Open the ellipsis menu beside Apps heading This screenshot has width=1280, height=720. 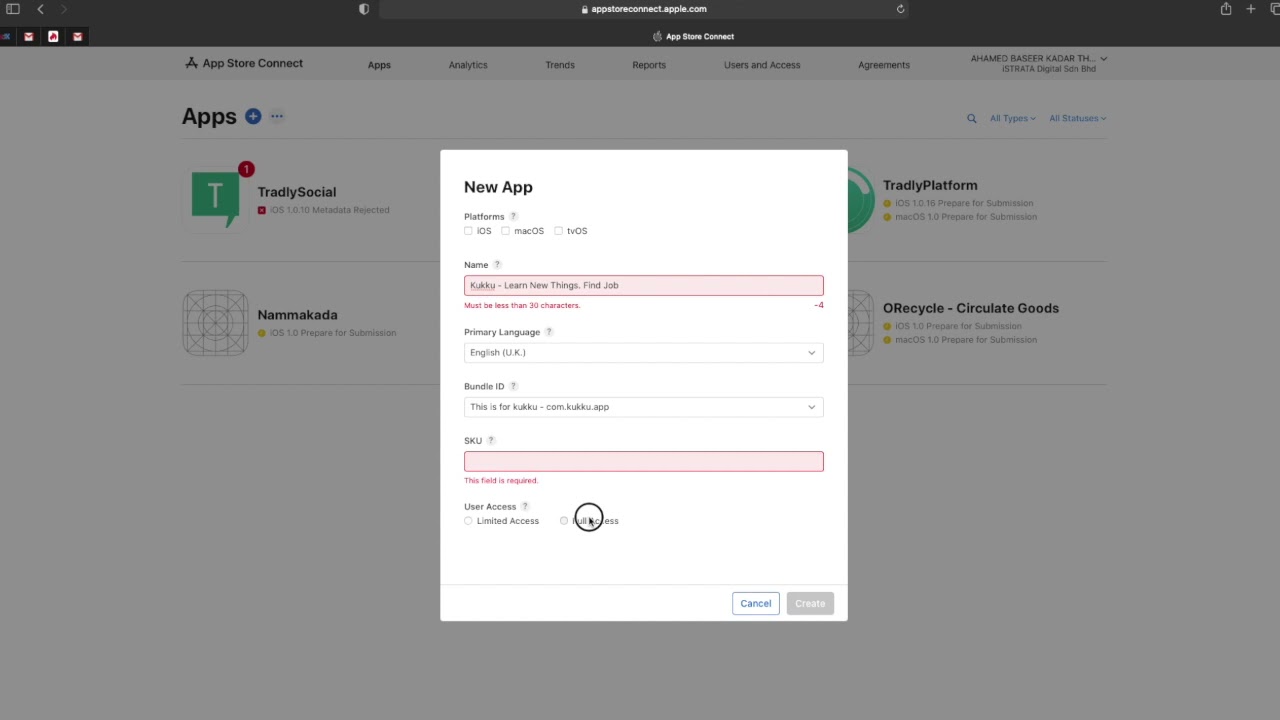[x=277, y=116]
